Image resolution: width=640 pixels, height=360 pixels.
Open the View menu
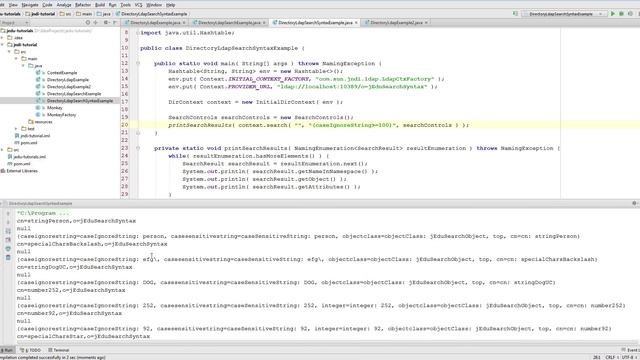[13, 5]
